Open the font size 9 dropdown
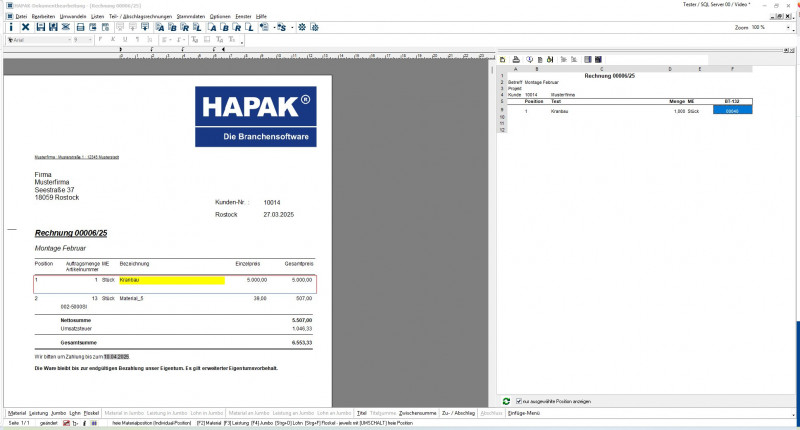 (x=90, y=40)
